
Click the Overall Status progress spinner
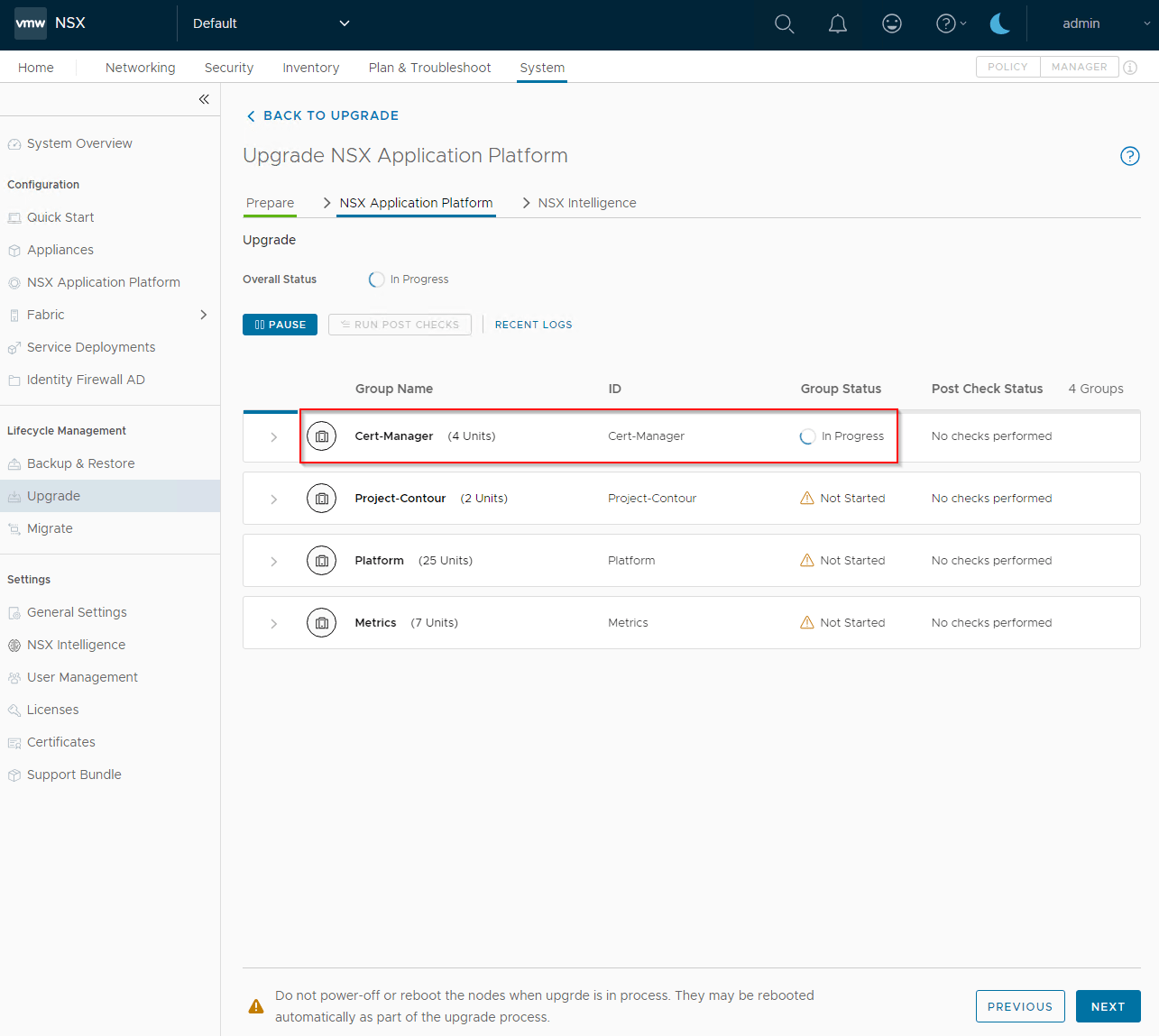[x=377, y=280]
